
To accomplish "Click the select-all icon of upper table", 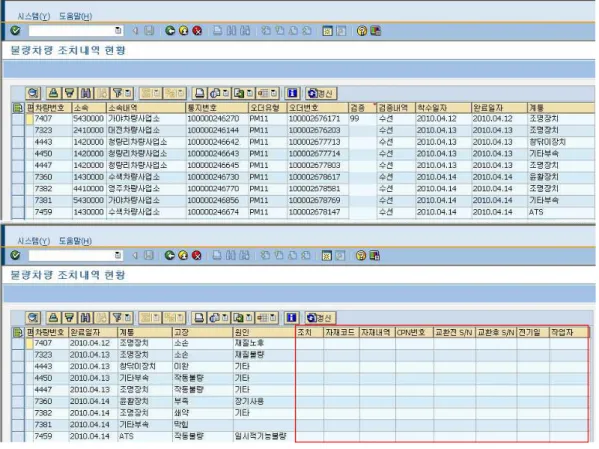I will (x=18, y=108).
